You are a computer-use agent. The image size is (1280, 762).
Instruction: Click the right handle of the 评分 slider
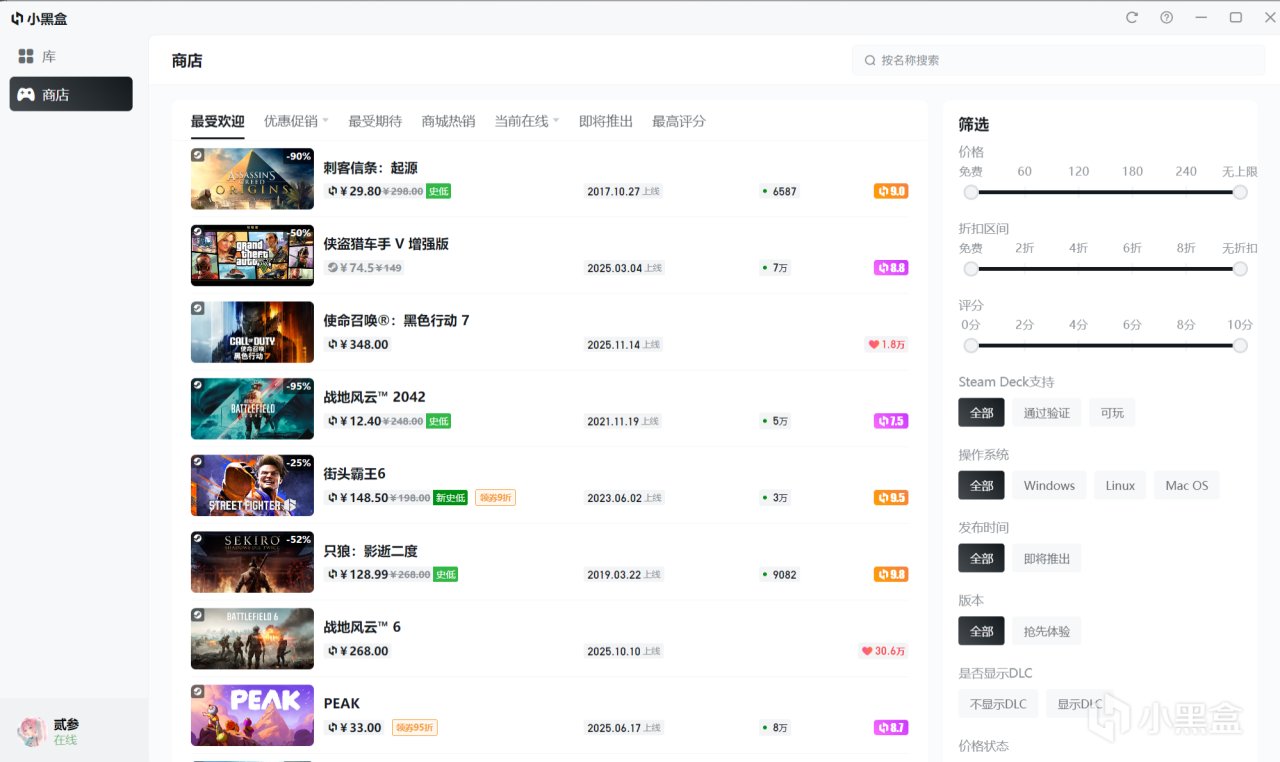click(x=1240, y=345)
